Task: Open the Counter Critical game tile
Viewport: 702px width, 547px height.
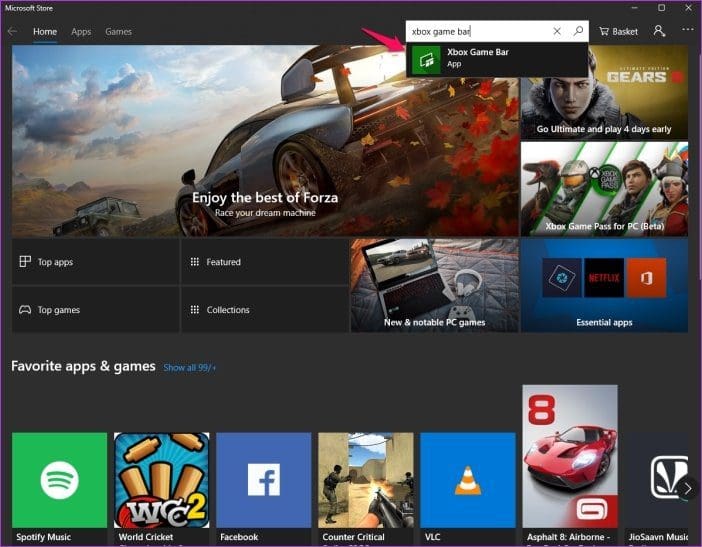Action: (366, 488)
